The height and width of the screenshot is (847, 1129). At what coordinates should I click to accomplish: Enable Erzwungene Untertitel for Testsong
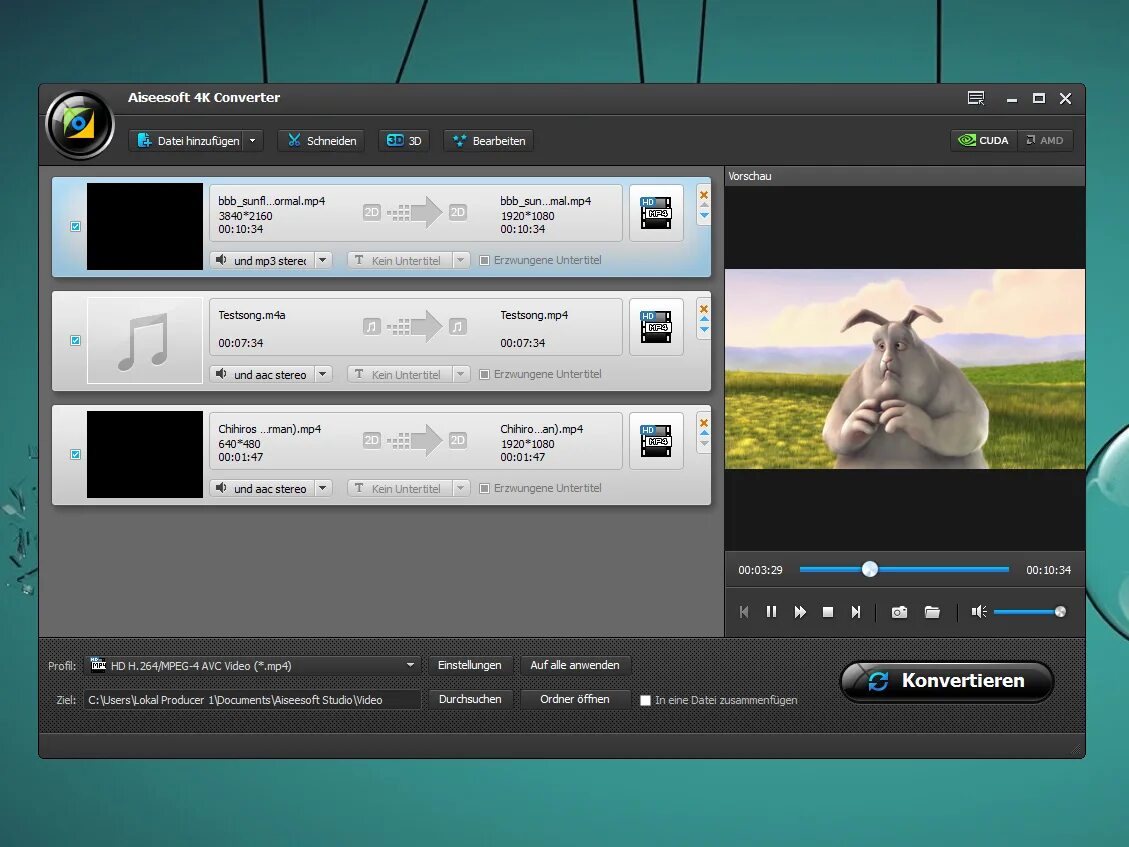coord(485,375)
